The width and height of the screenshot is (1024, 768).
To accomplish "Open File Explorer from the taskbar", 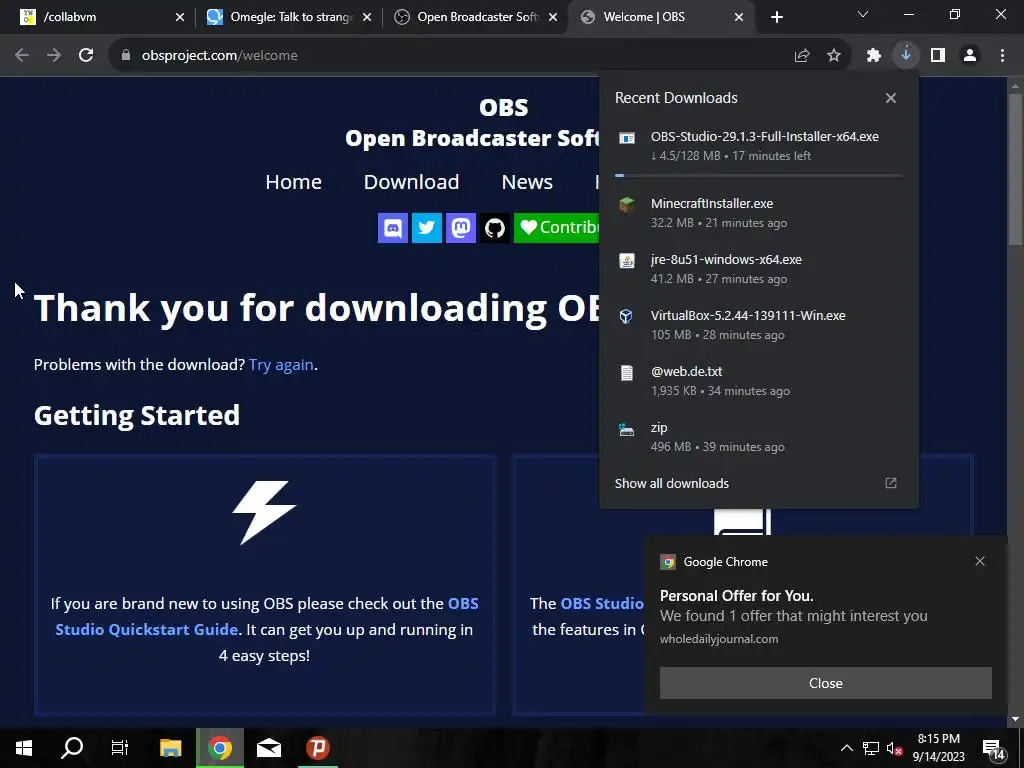I will (x=170, y=748).
